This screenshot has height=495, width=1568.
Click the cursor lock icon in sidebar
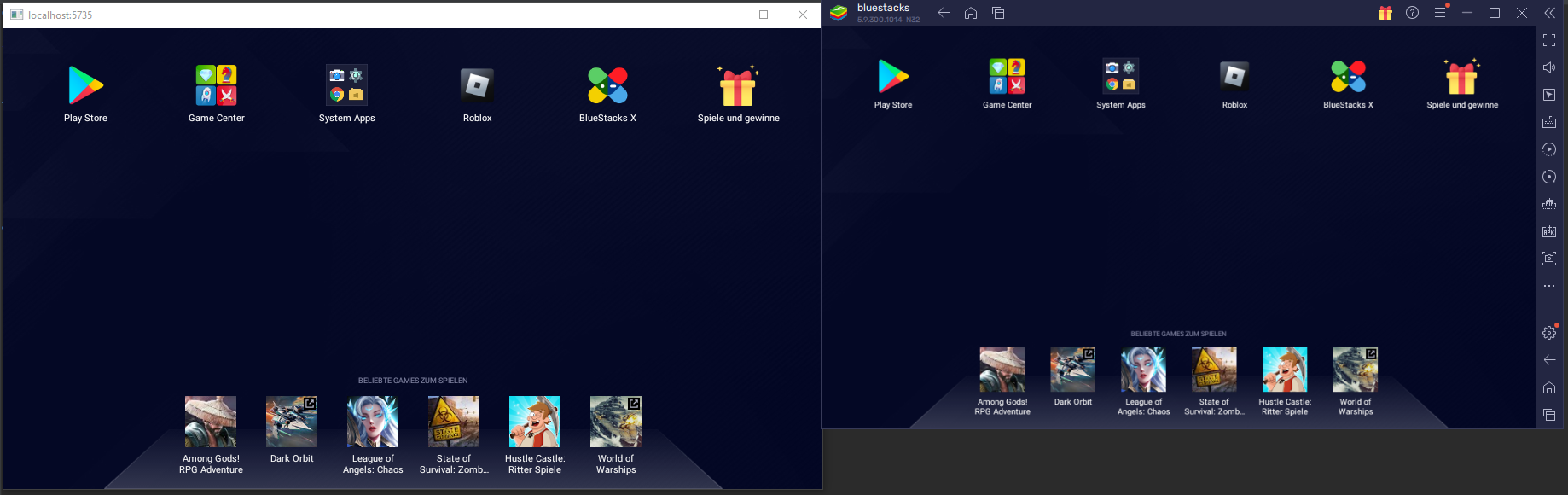coord(1549,95)
